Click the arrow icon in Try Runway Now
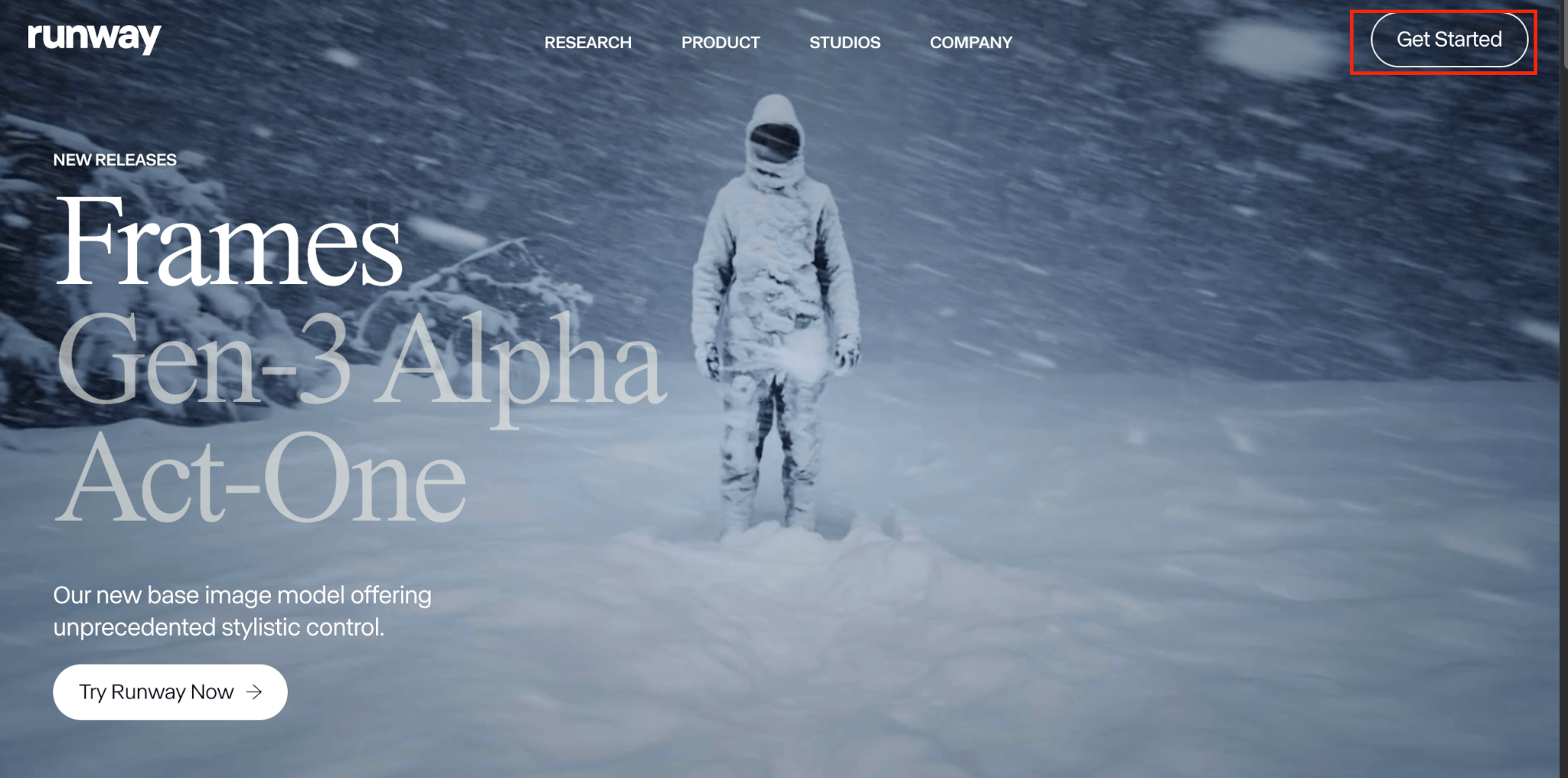The image size is (1568, 778). coord(254,692)
